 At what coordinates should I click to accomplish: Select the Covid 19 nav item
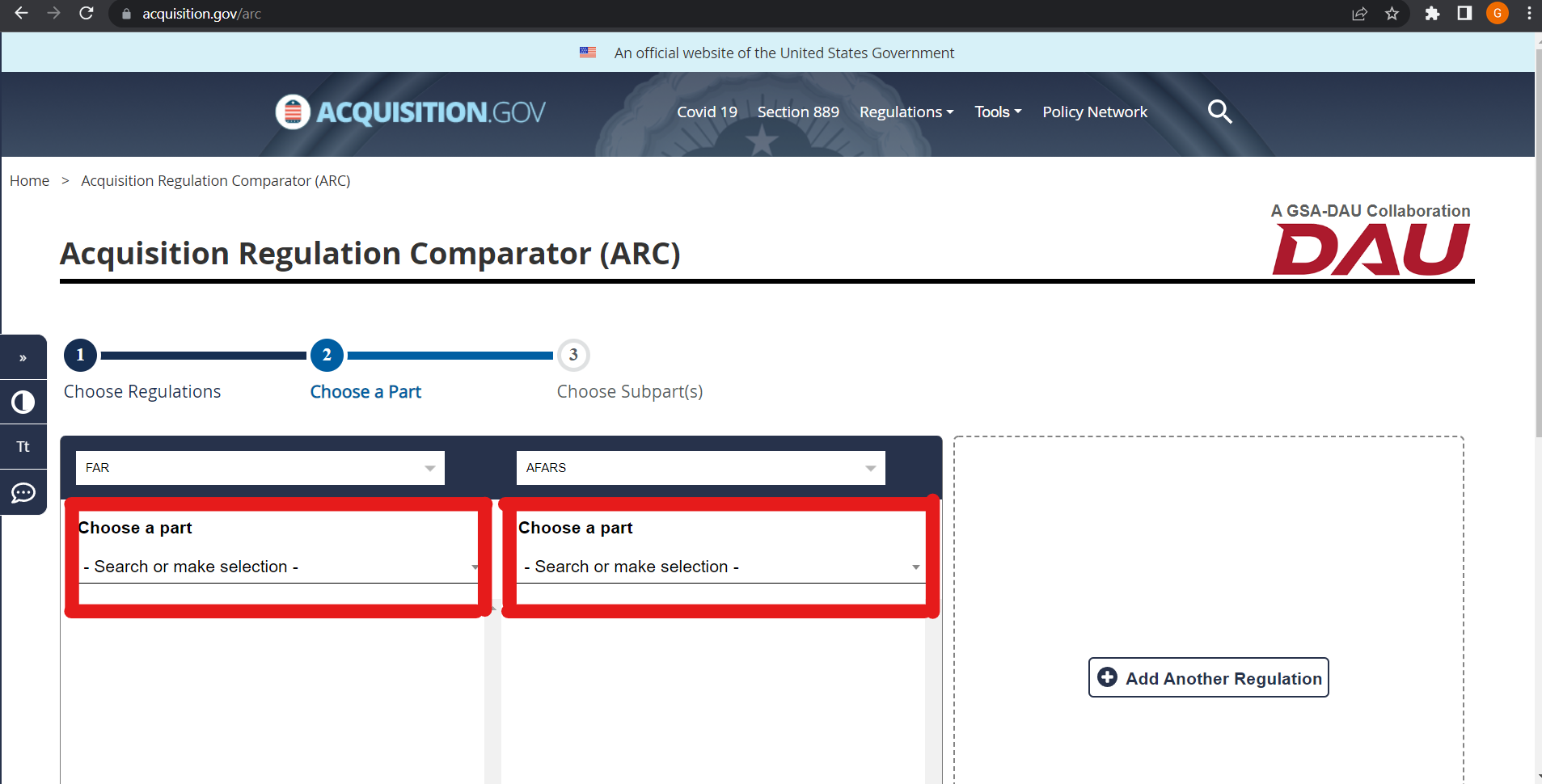706,112
